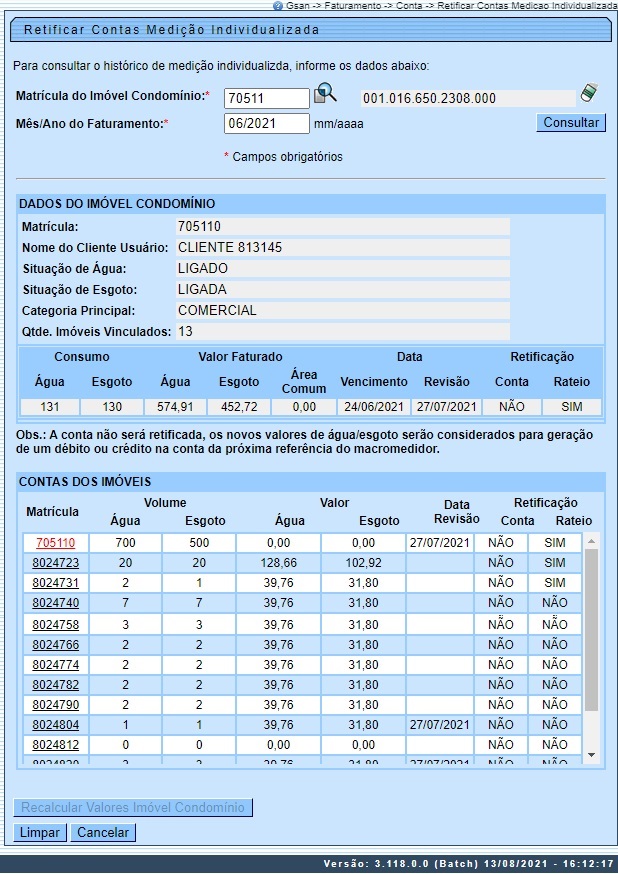Open the 8024740 account link
The width and height of the screenshot is (618, 874).
tap(55, 603)
